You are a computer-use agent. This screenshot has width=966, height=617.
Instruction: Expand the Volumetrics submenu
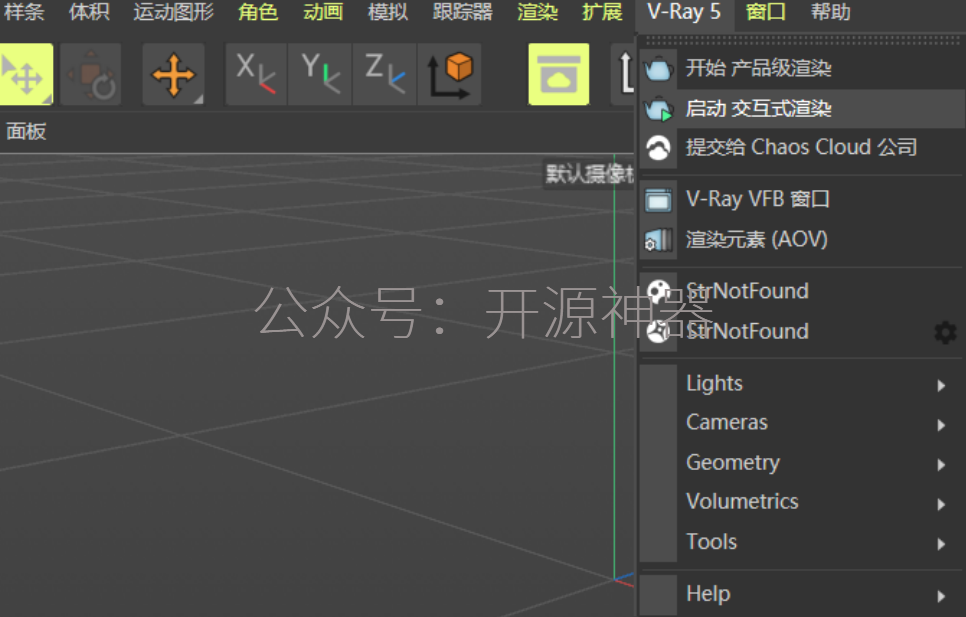(x=802, y=502)
